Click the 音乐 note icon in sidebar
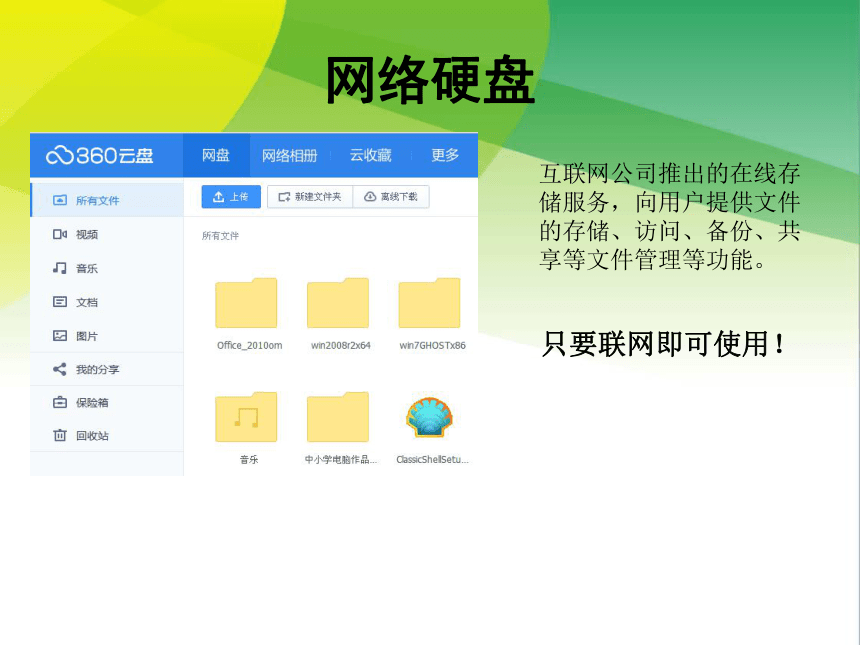Screen dimensions: 860x645 pyautogui.click(x=60, y=268)
